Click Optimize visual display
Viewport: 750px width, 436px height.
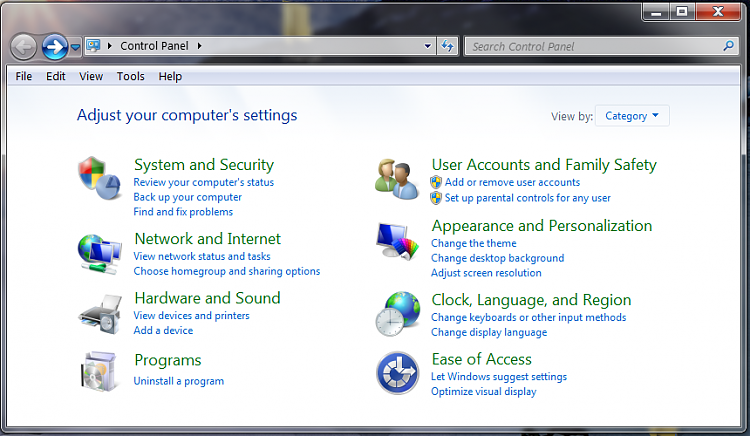484,392
